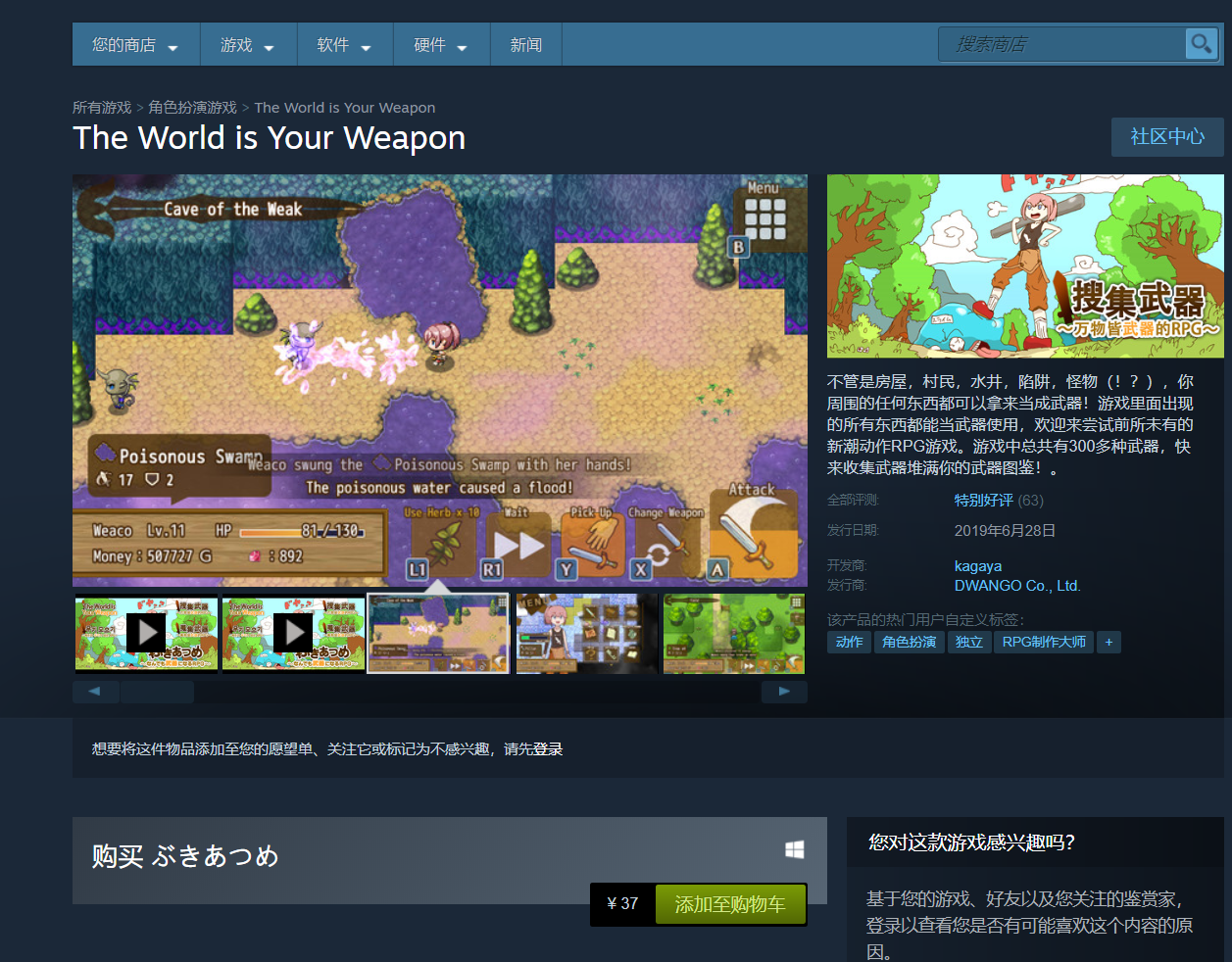This screenshot has width=1232, height=962.
Task: Click the 购买 ぶきあつめ purchase heading
Action: click(x=185, y=856)
